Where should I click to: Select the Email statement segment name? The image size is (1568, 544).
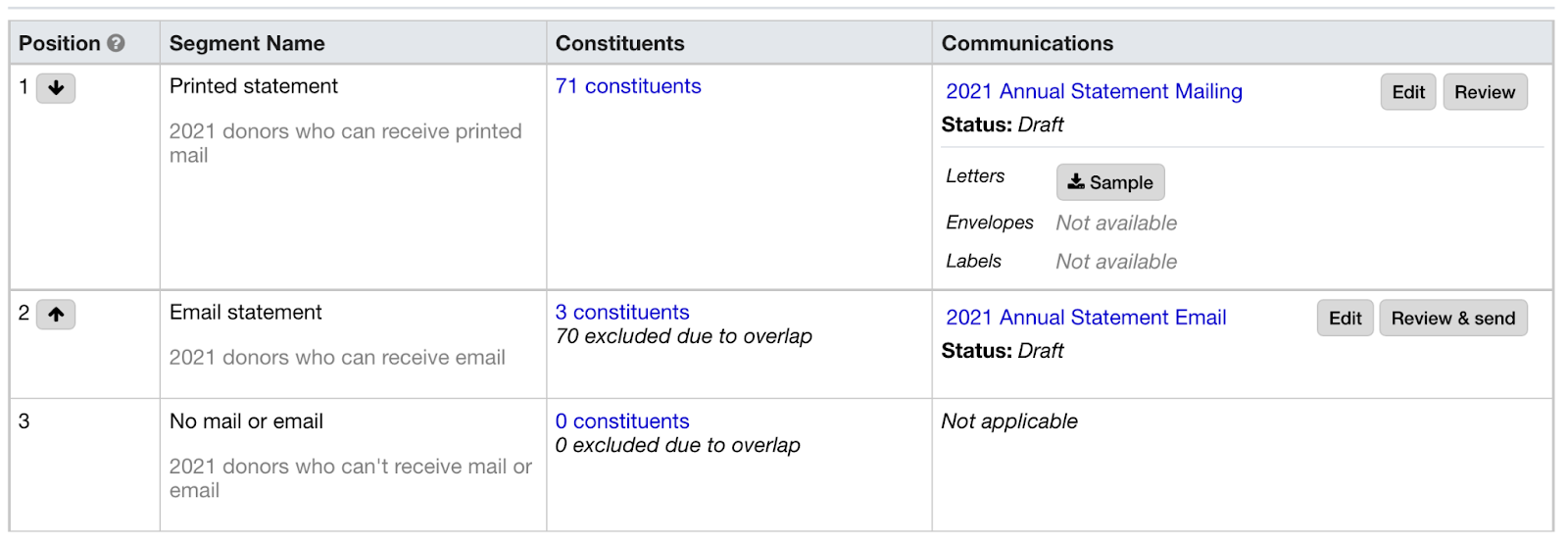pos(246,313)
